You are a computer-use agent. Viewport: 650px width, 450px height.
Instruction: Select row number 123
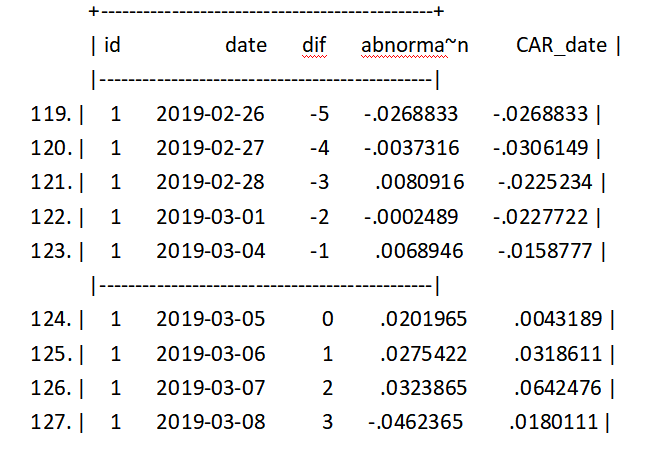pos(54,250)
